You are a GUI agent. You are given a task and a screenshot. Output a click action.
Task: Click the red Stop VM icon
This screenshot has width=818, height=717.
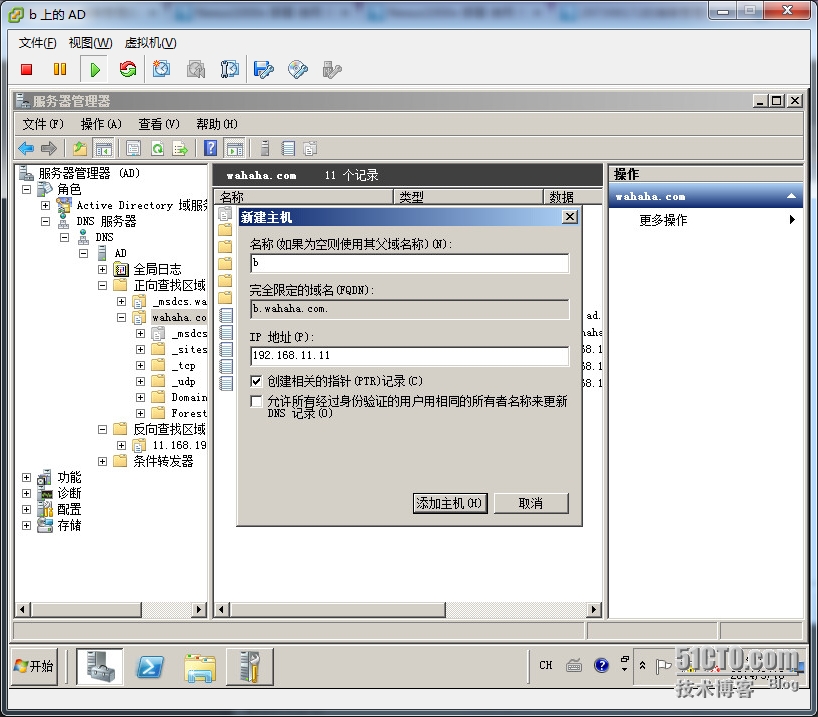(27, 69)
